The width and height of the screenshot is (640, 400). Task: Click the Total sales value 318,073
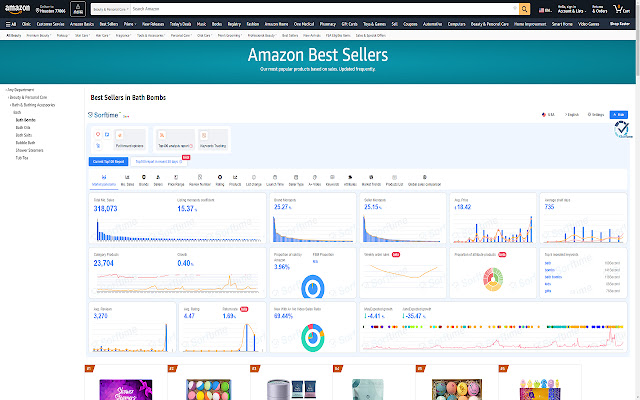pyautogui.click(x=105, y=209)
